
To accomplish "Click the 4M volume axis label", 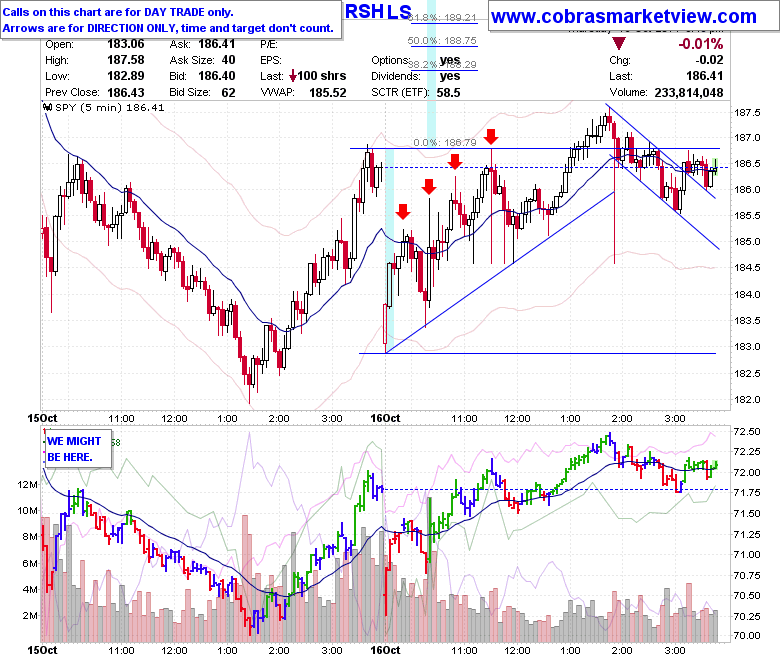I will [30, 589].
